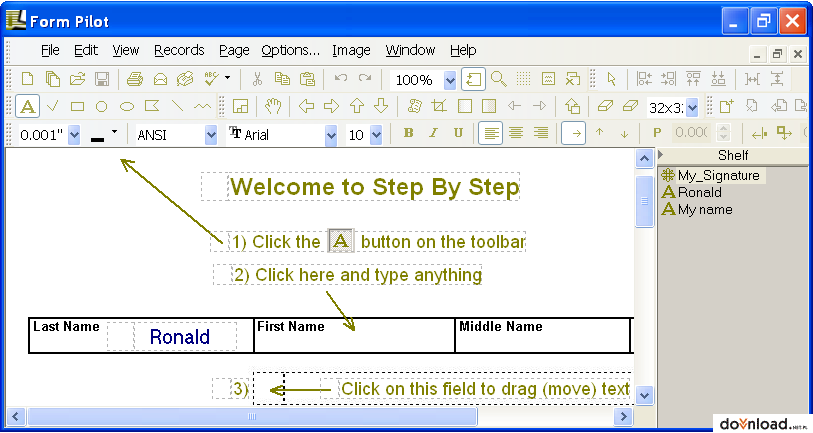Click the black line color swatch
Viewport: 813px width, 433px height.
[97, 138]
